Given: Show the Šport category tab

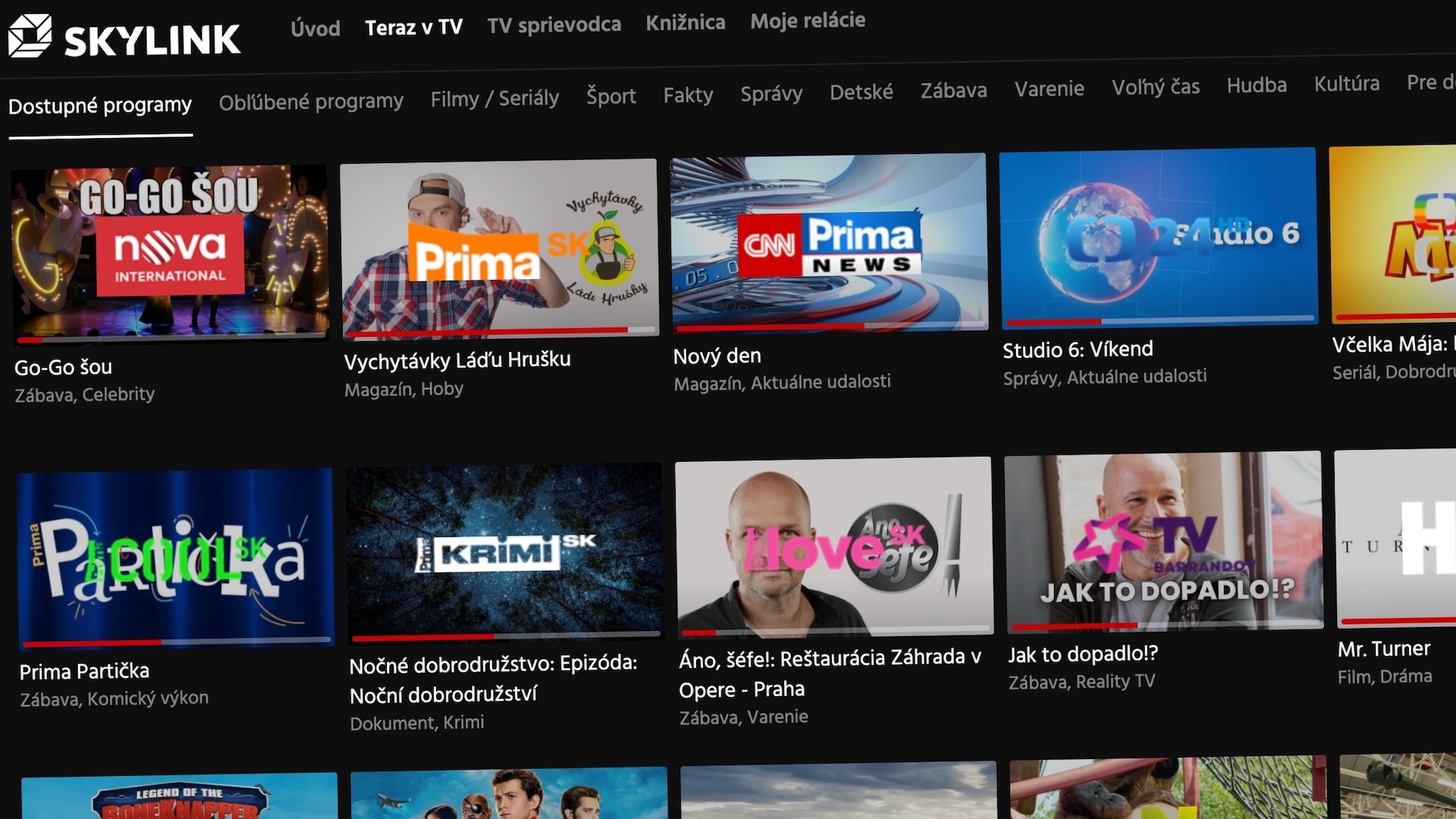Looking at the screenshot, I should pos(610,96).
